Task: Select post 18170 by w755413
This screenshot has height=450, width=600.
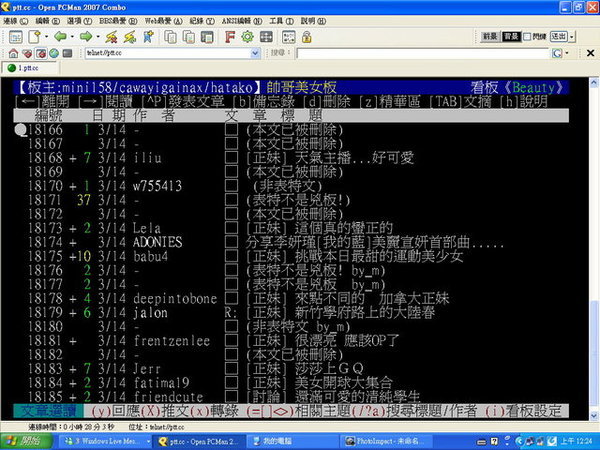Action: pyautogui.click(x=291, y=186)
